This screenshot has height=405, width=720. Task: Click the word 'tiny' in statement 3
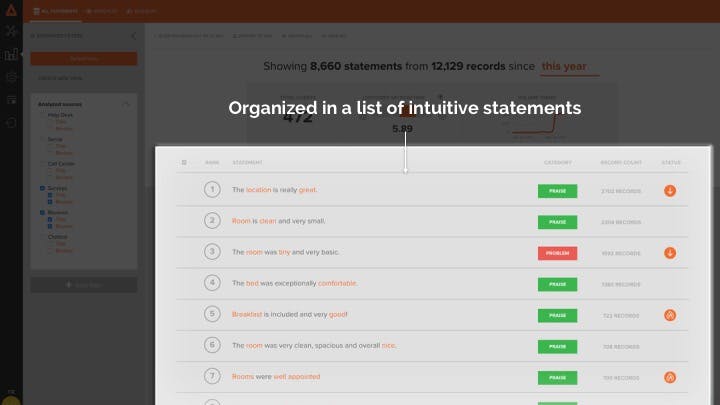click(284, 252)
